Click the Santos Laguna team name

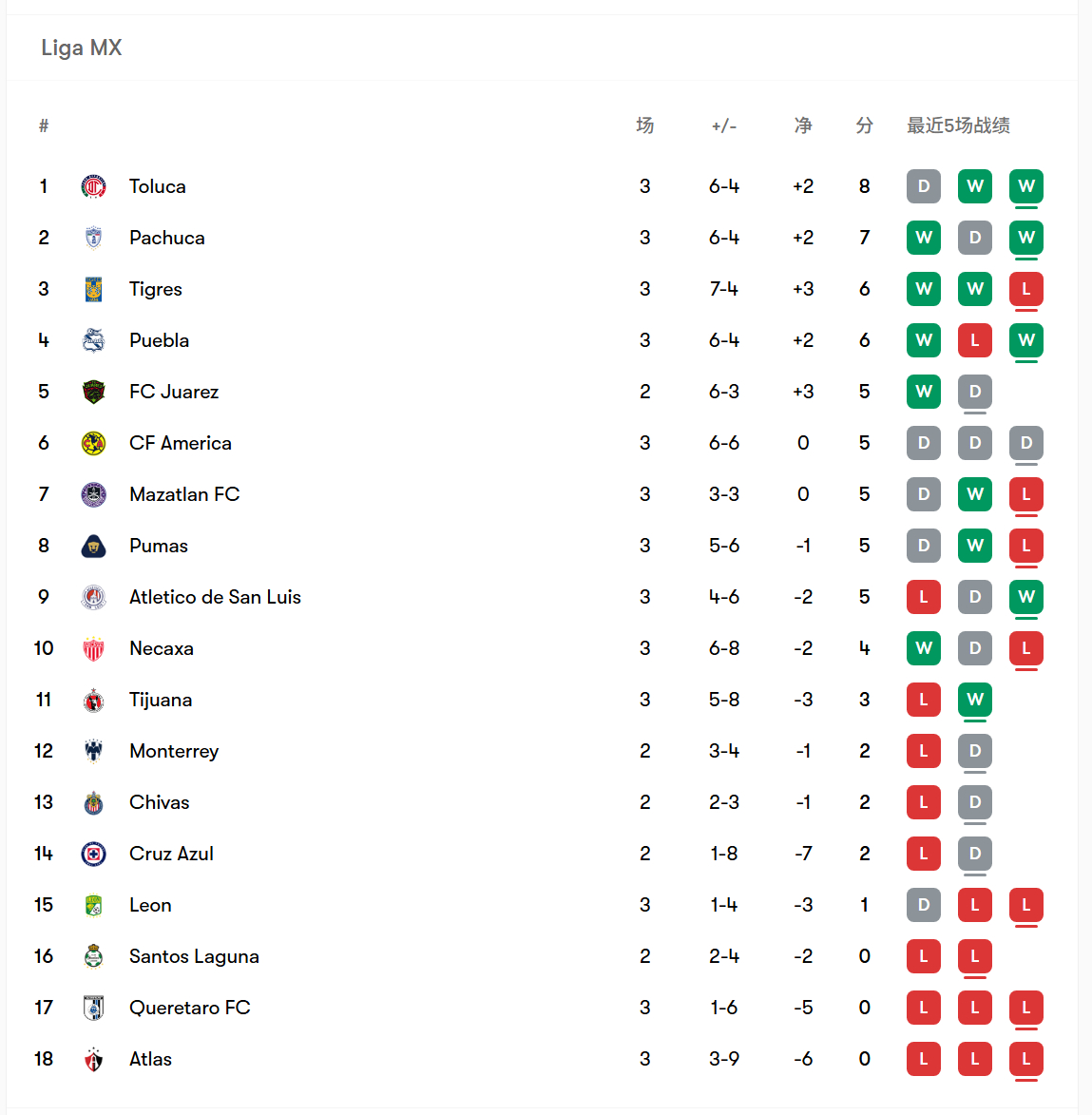pos(194,956)
